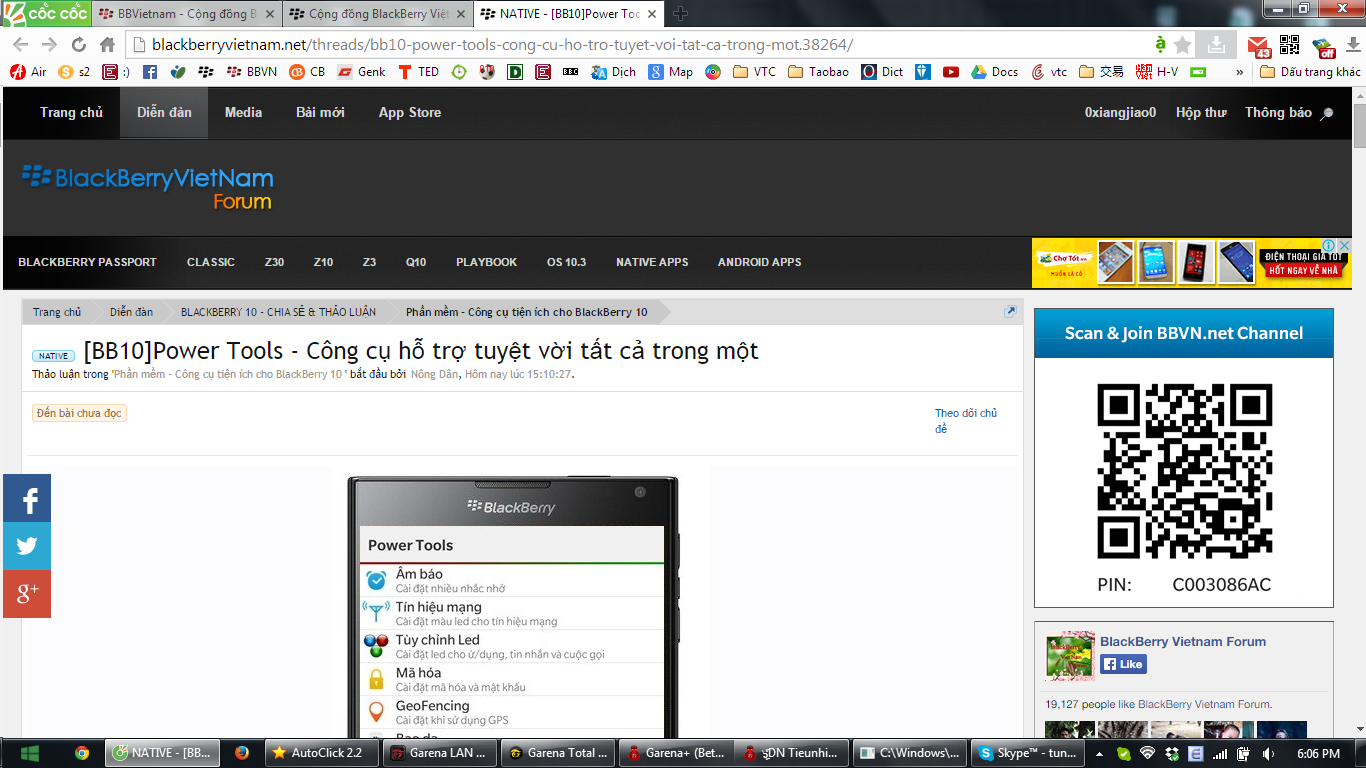Switch to Skype window in taskbar
This screenshot has height=768, width=1366.
pos(1028,753)
